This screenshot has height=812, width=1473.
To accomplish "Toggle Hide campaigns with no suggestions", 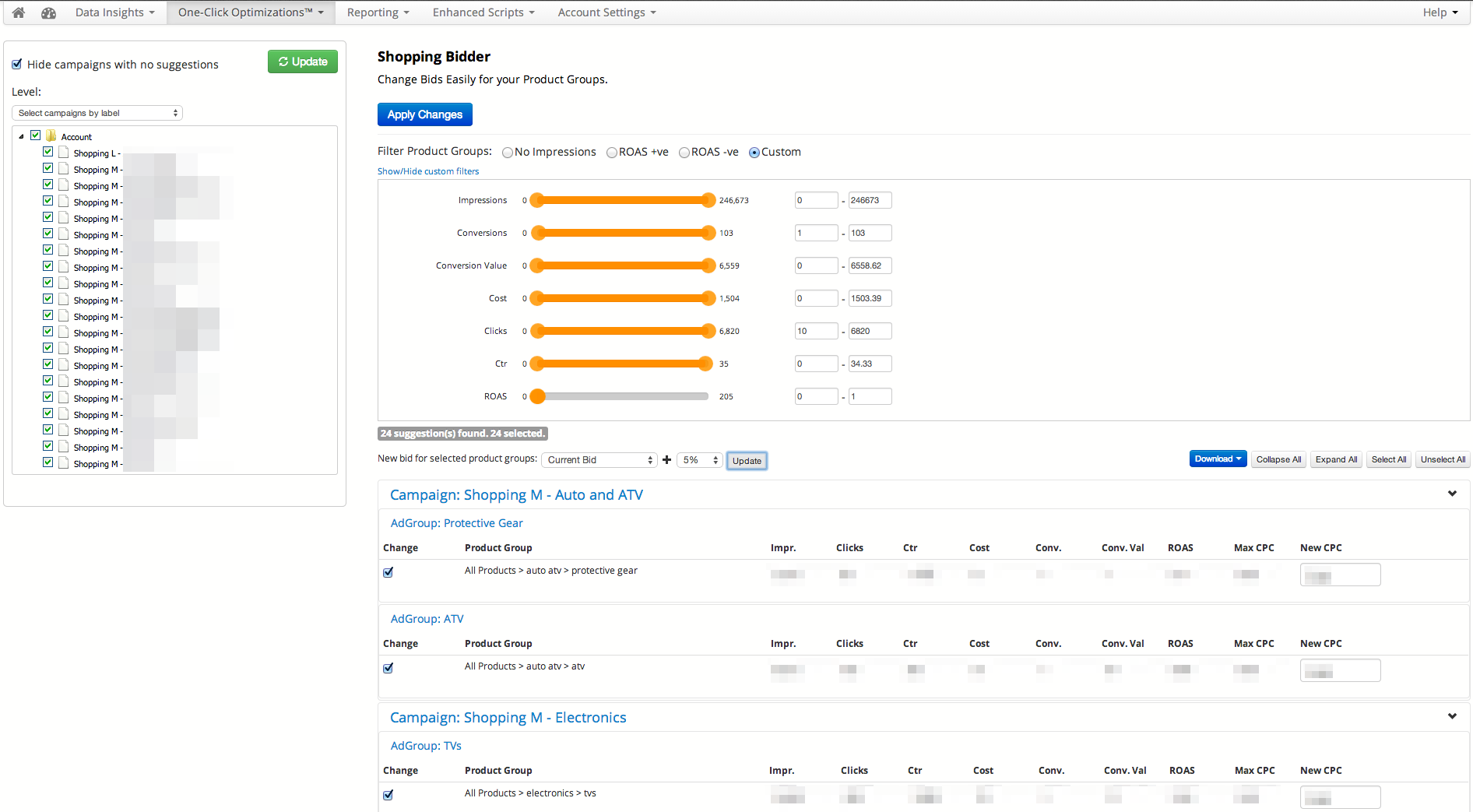I will (x=17, y=64).
